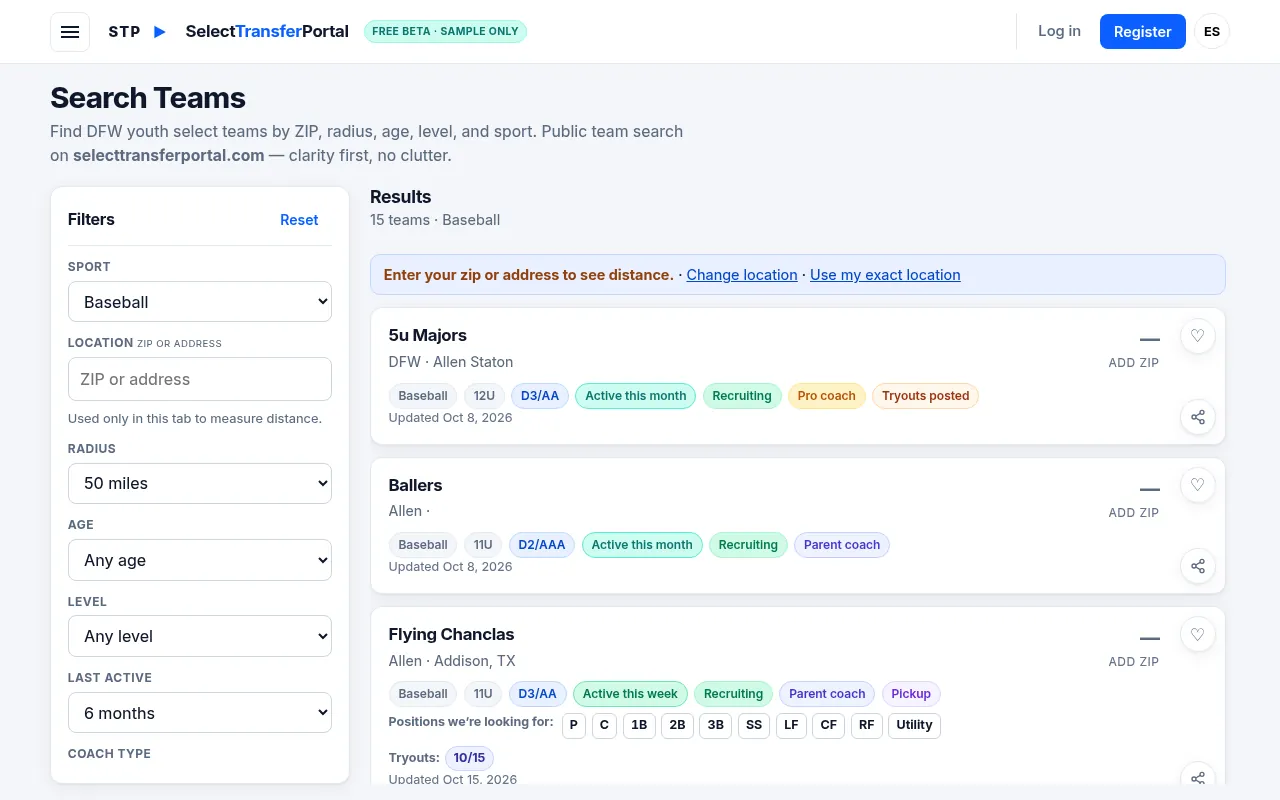Image resolution: width=1280 pixels, height=800 pixels.
Task: Open the Flying Chanclas team title
Action: pos(451,634)
